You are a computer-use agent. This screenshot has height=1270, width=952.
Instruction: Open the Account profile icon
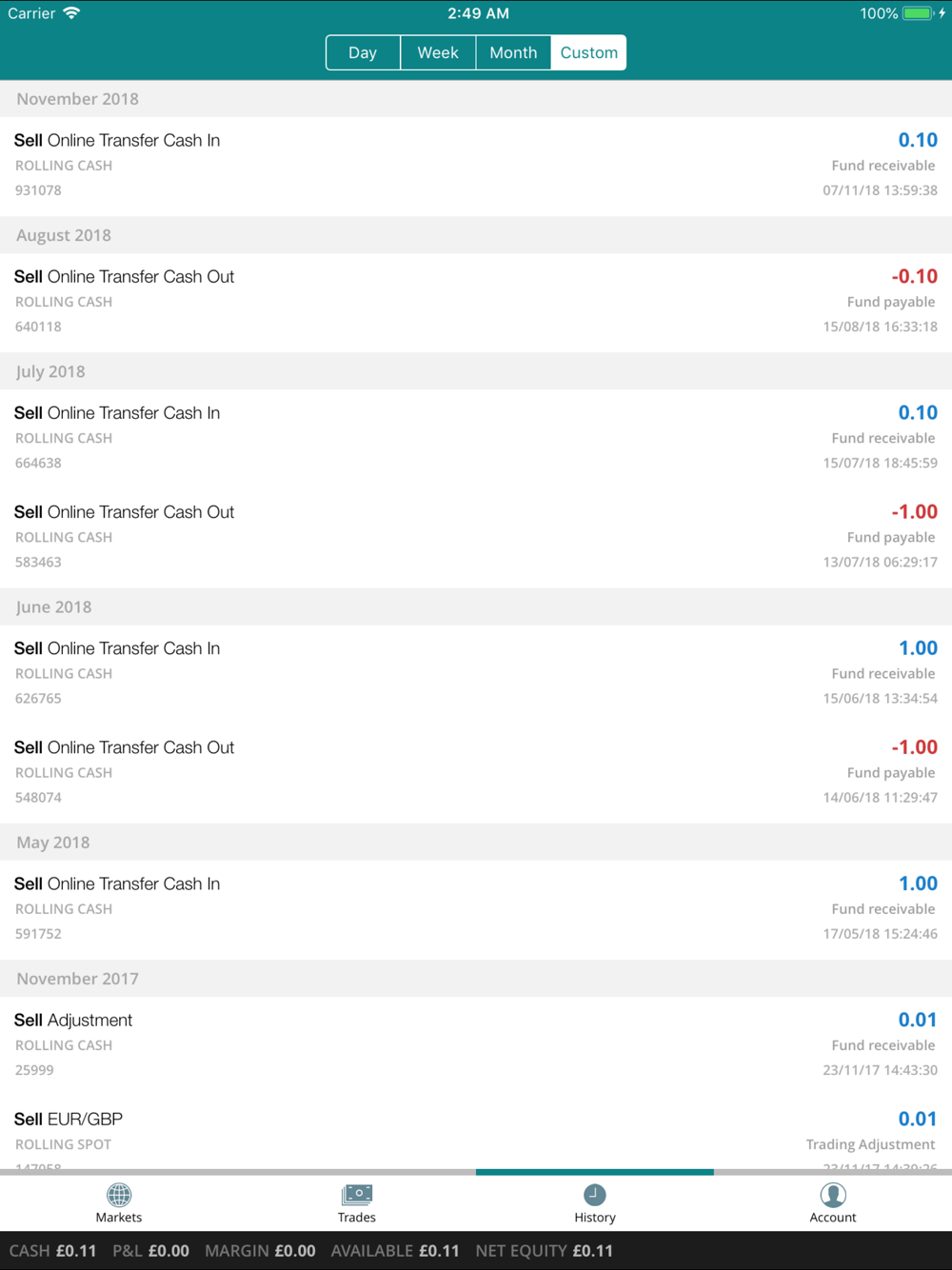pos(833,1196)
